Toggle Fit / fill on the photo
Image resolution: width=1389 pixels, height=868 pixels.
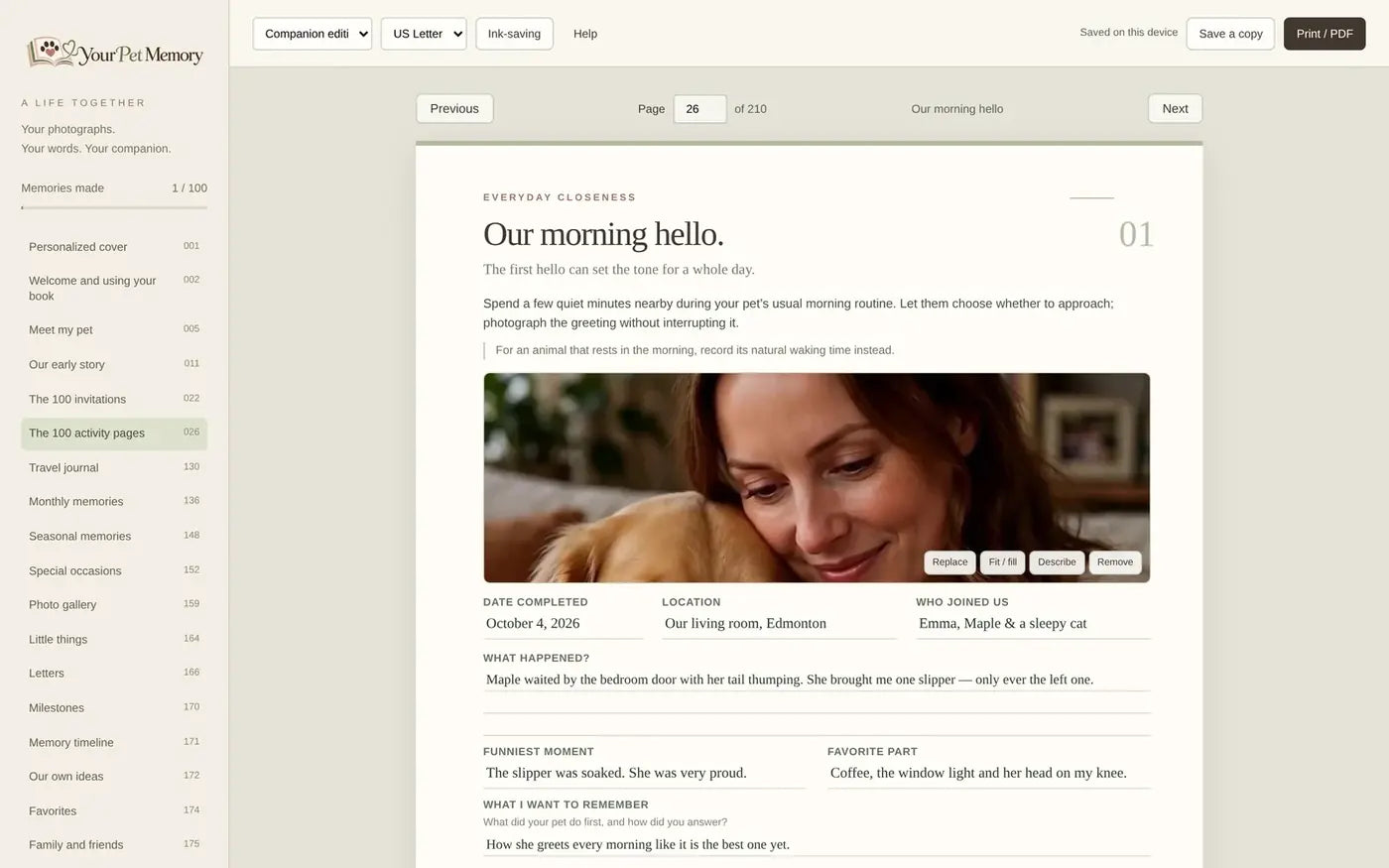(1002, 562)
